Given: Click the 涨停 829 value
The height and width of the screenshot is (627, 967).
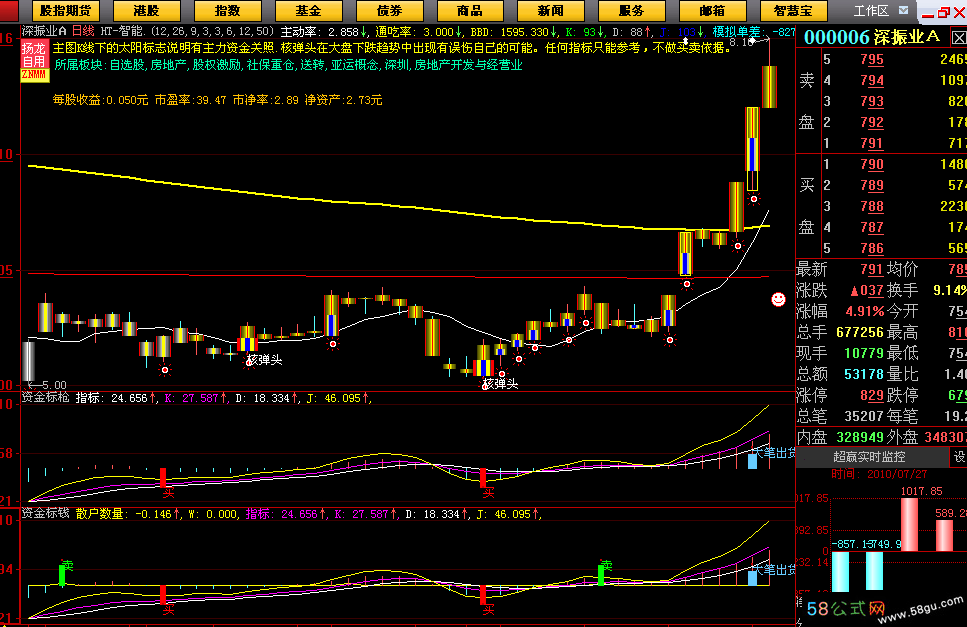Looking at the screenshot, I should coord(871,395).
